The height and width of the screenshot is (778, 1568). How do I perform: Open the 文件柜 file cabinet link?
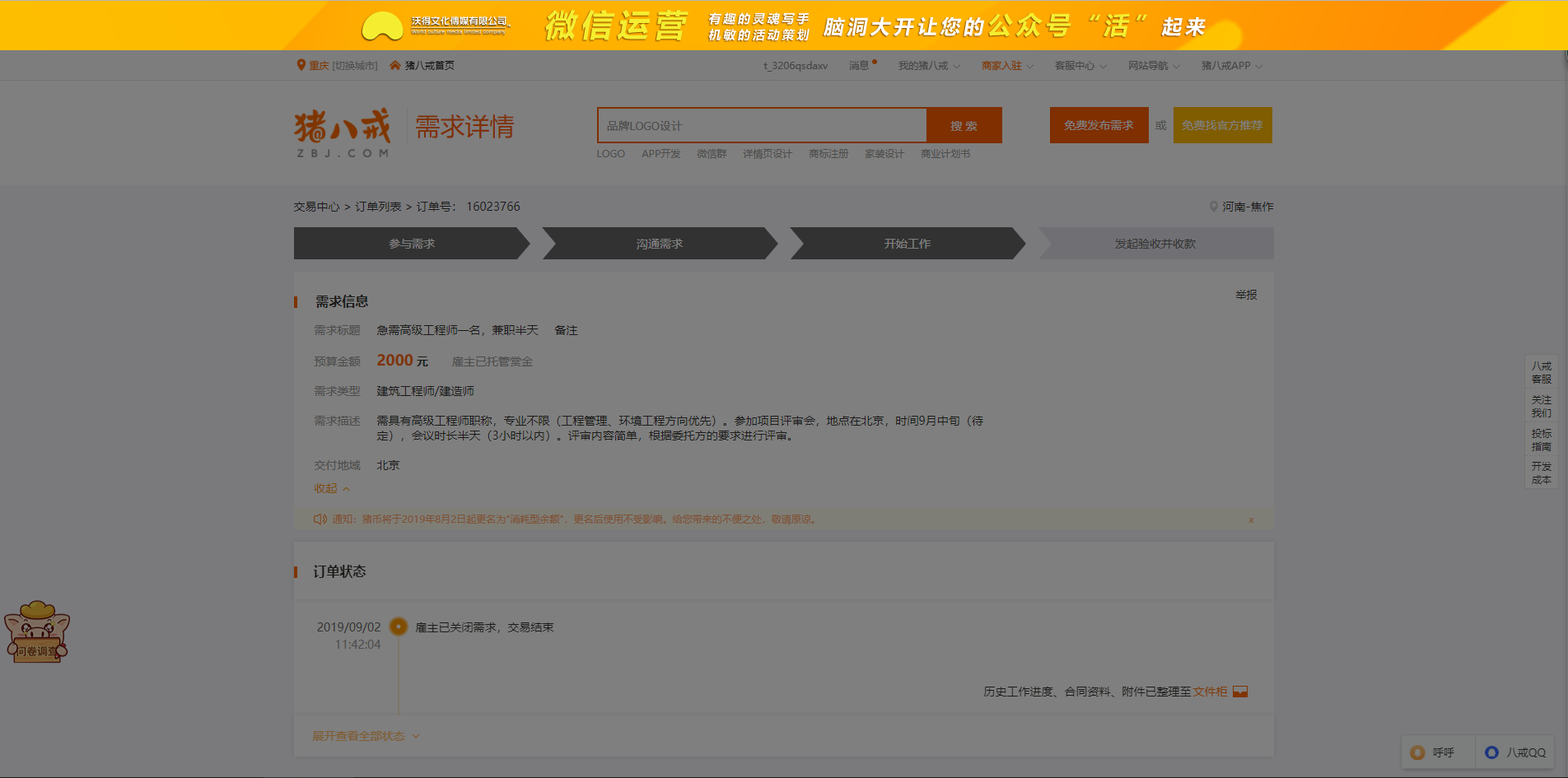(x=1210, y=692)
